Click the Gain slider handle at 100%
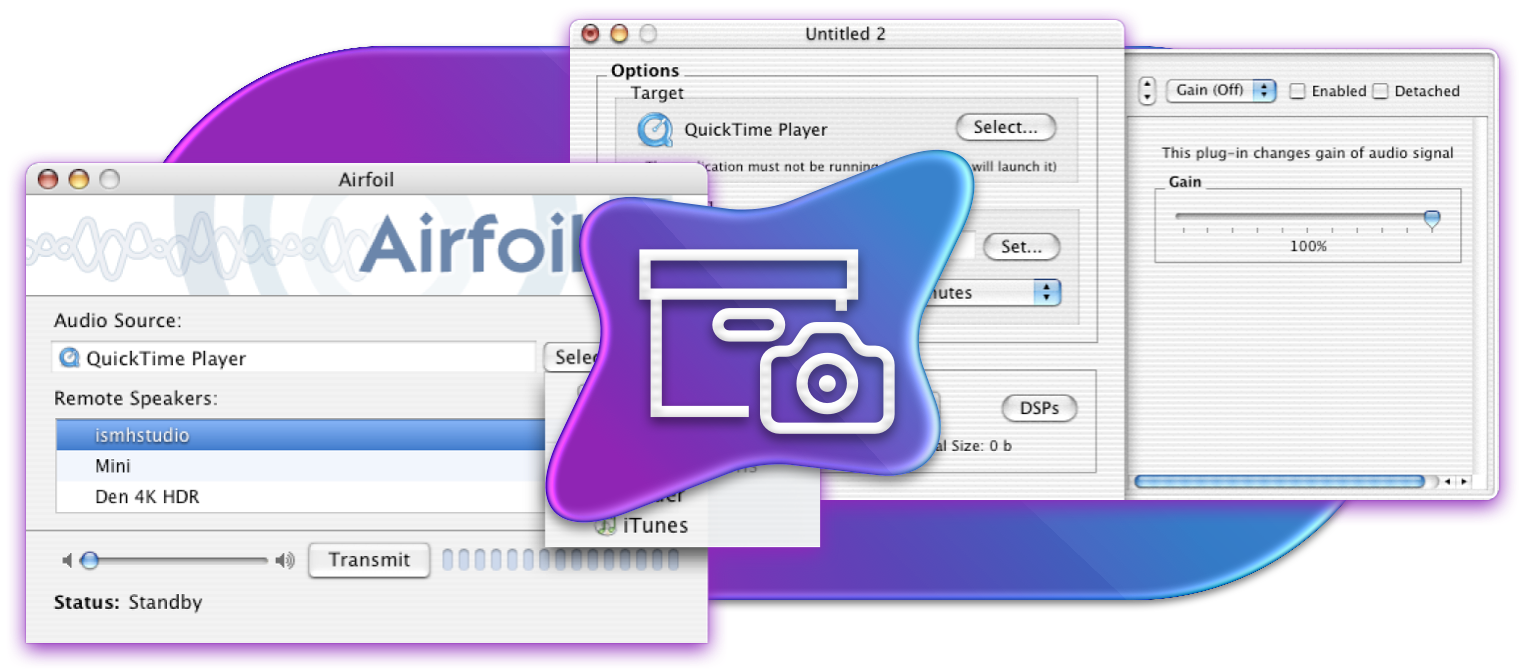This screenshot has height=670, width=1520. [x=1432, y=220]
